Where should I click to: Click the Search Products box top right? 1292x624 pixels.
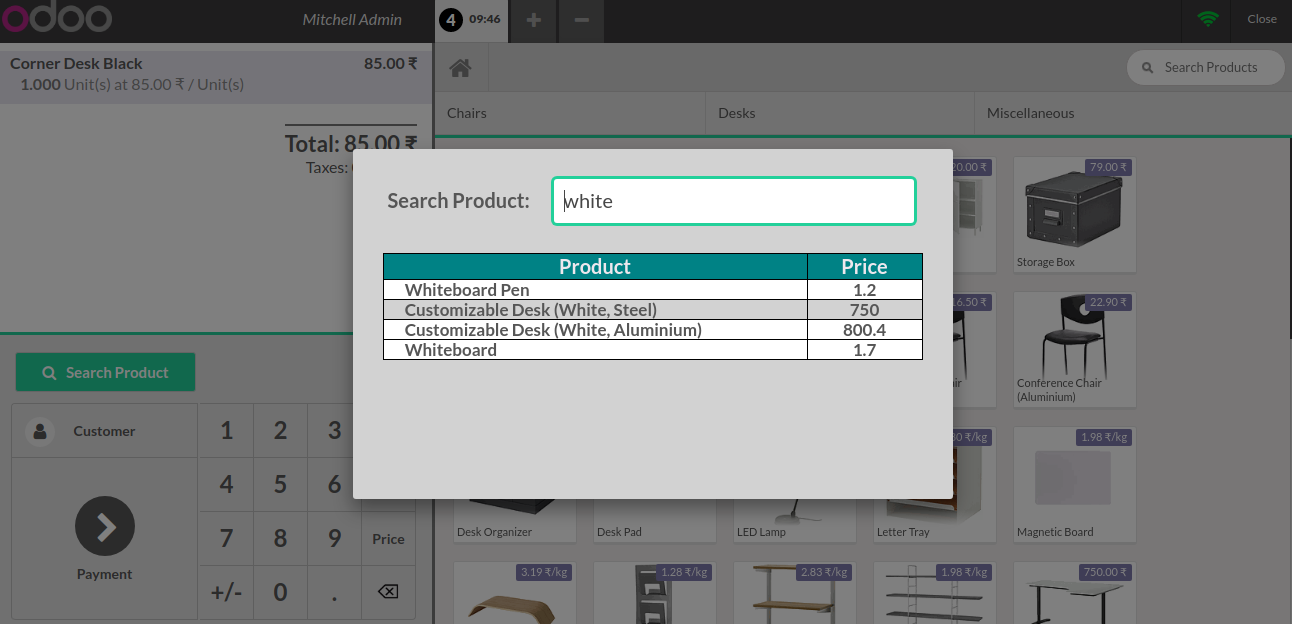1206,67
